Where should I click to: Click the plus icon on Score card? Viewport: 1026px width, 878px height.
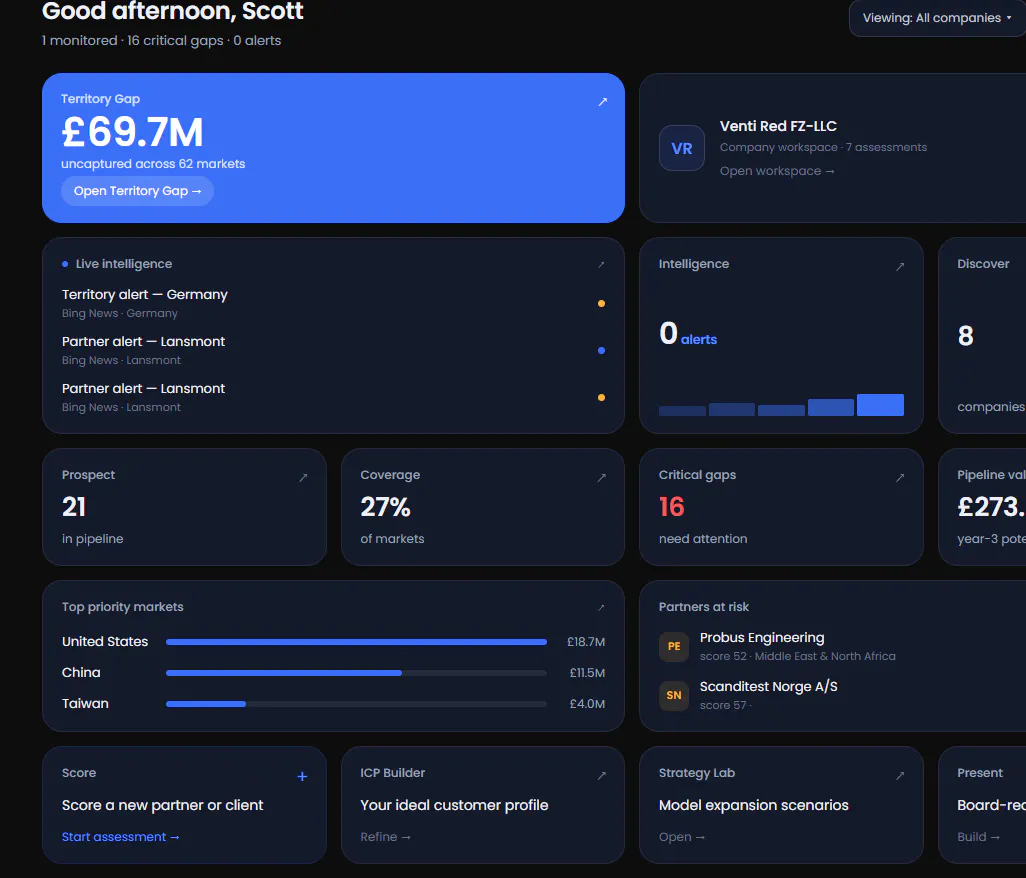302,777
